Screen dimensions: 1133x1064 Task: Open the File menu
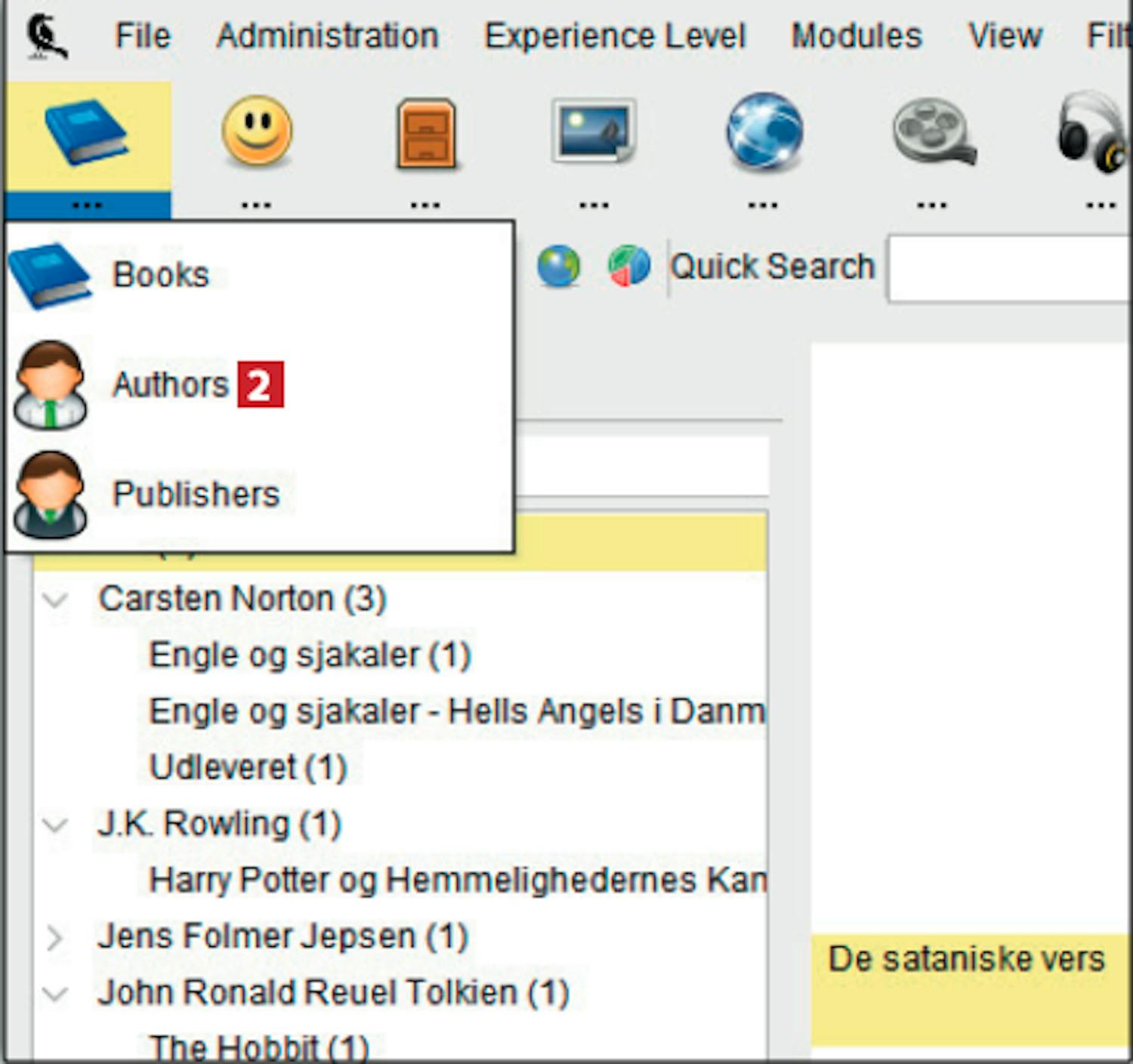143,35
